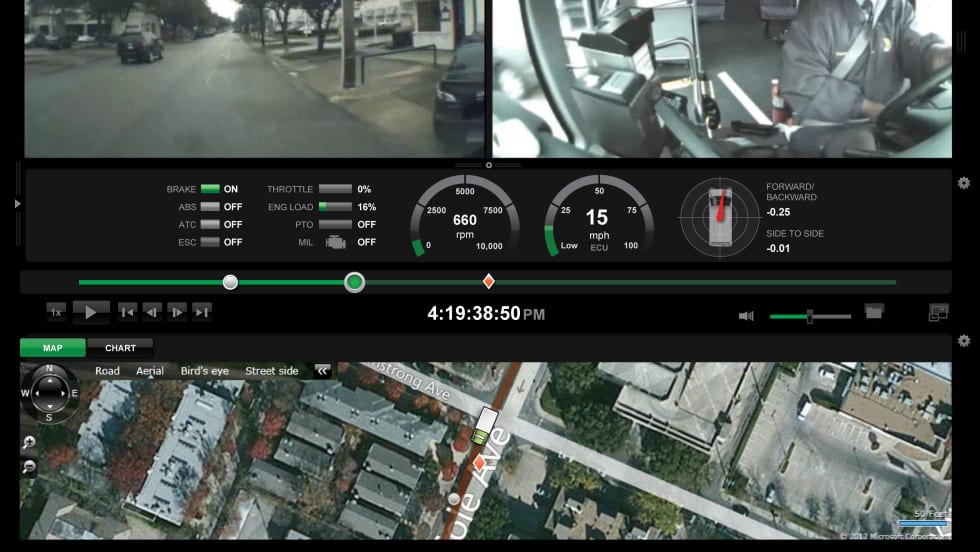
Task: Toggle the ESC indicator
Action: pos(210,242)
